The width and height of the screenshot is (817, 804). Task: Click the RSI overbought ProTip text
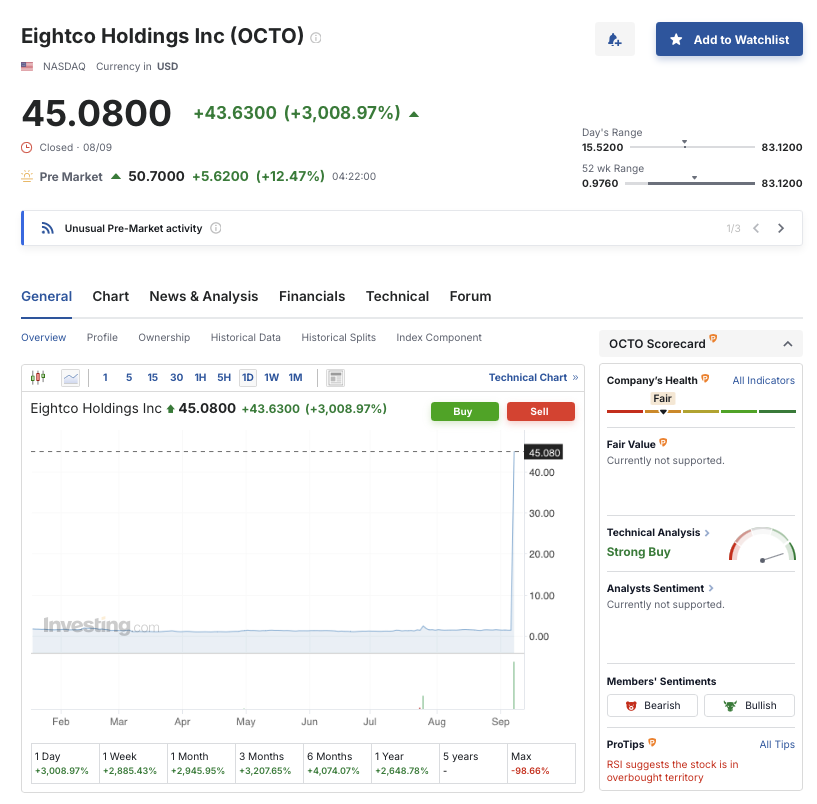tap(672, 771)
